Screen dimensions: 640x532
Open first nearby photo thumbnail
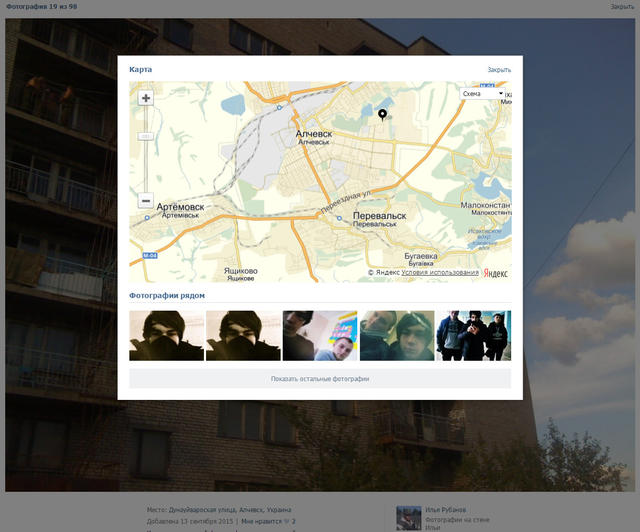(x=167, y=336)
